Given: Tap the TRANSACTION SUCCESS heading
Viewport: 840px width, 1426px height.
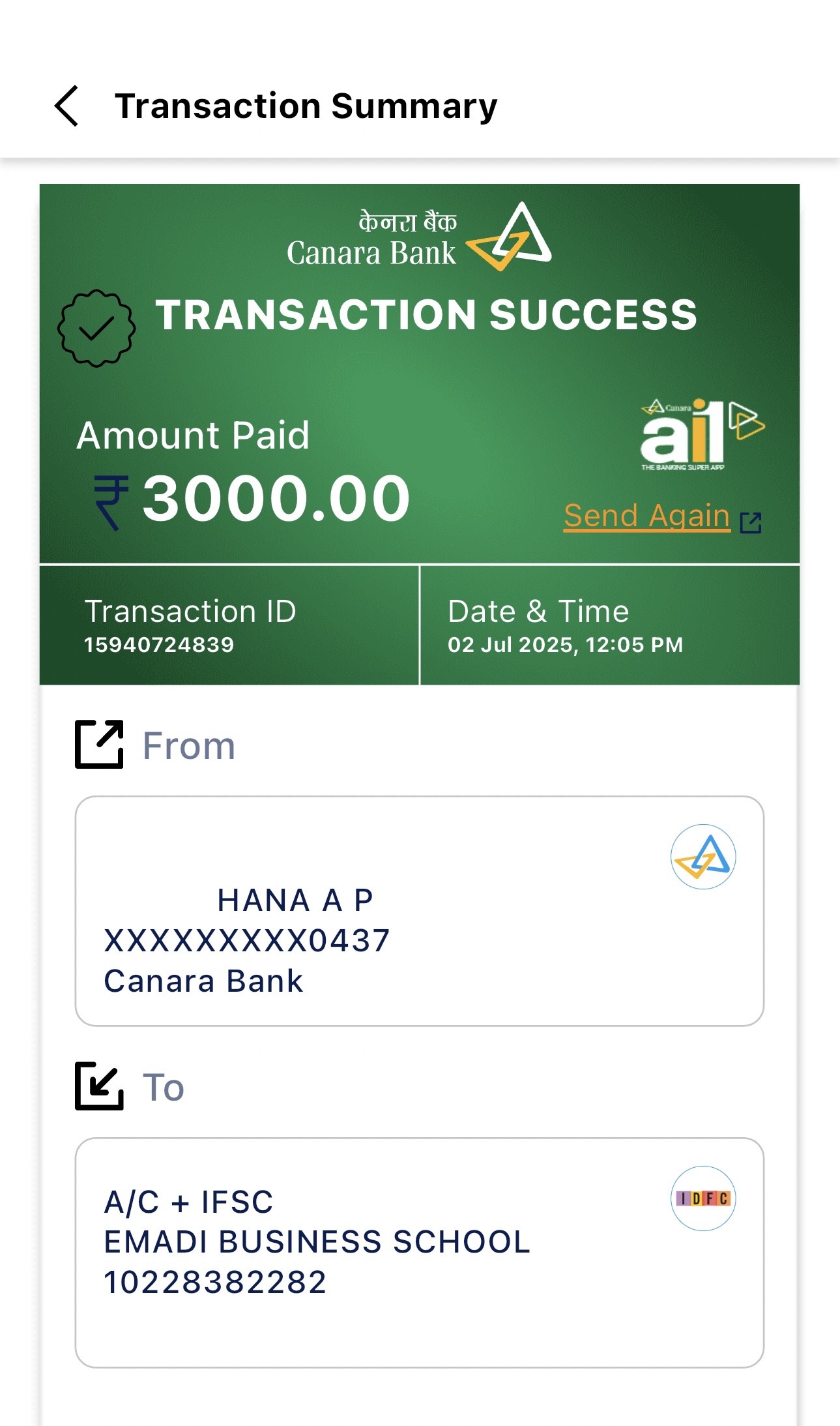Looking at the screenshot, I should 426,315.
